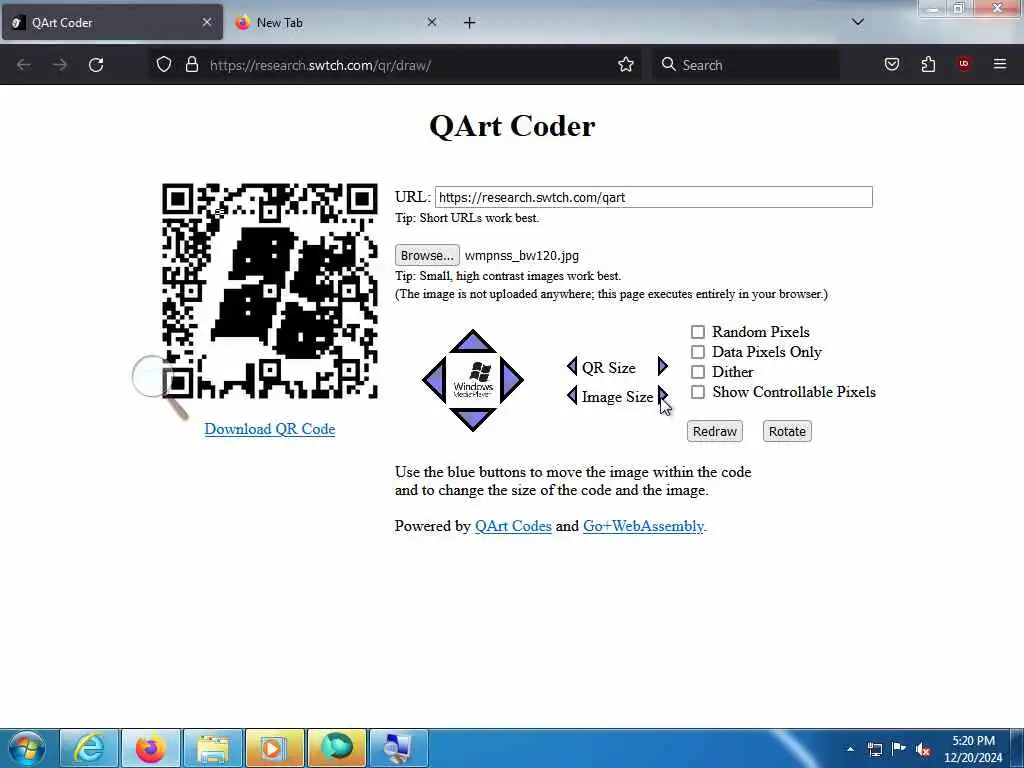Bookmark this page with the star

pos(626,64)
